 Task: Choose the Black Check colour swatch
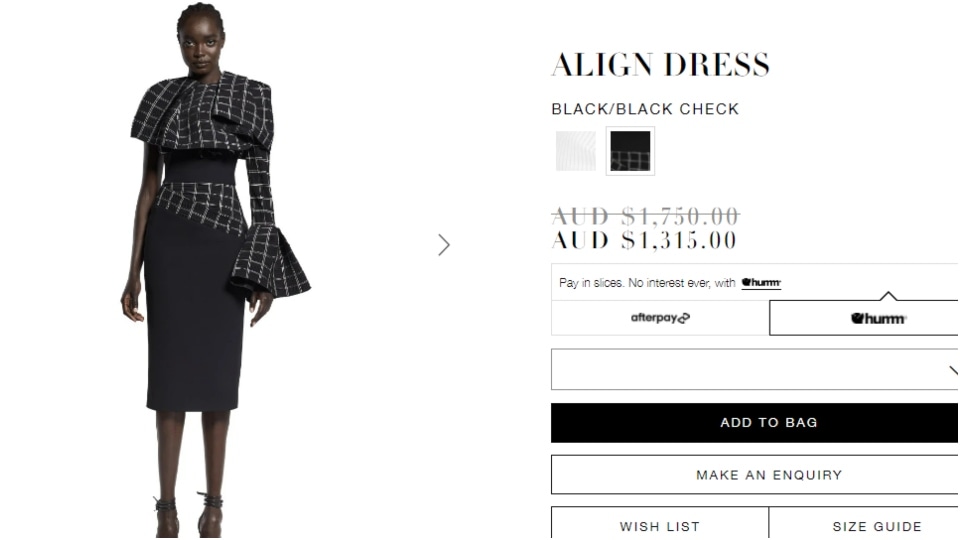(x=630, y=151)
